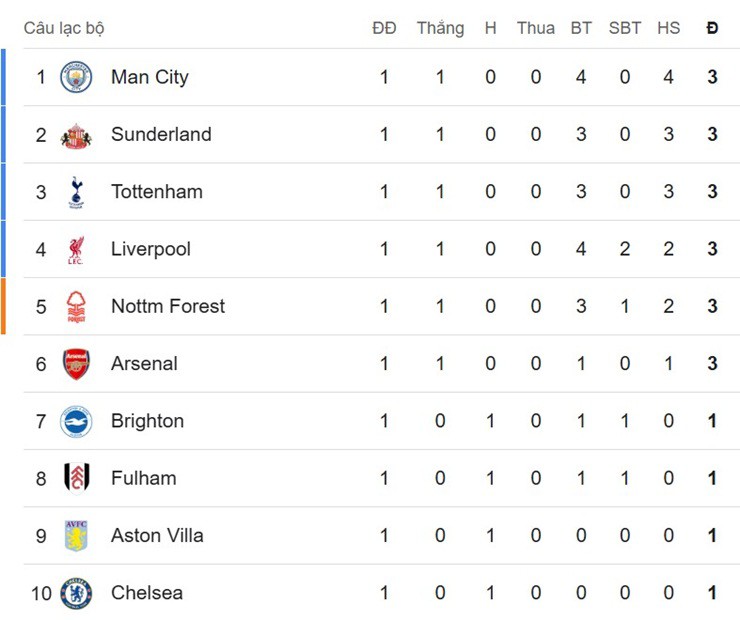Click the Câu lạc bộ header

click(x=64, y=28)
